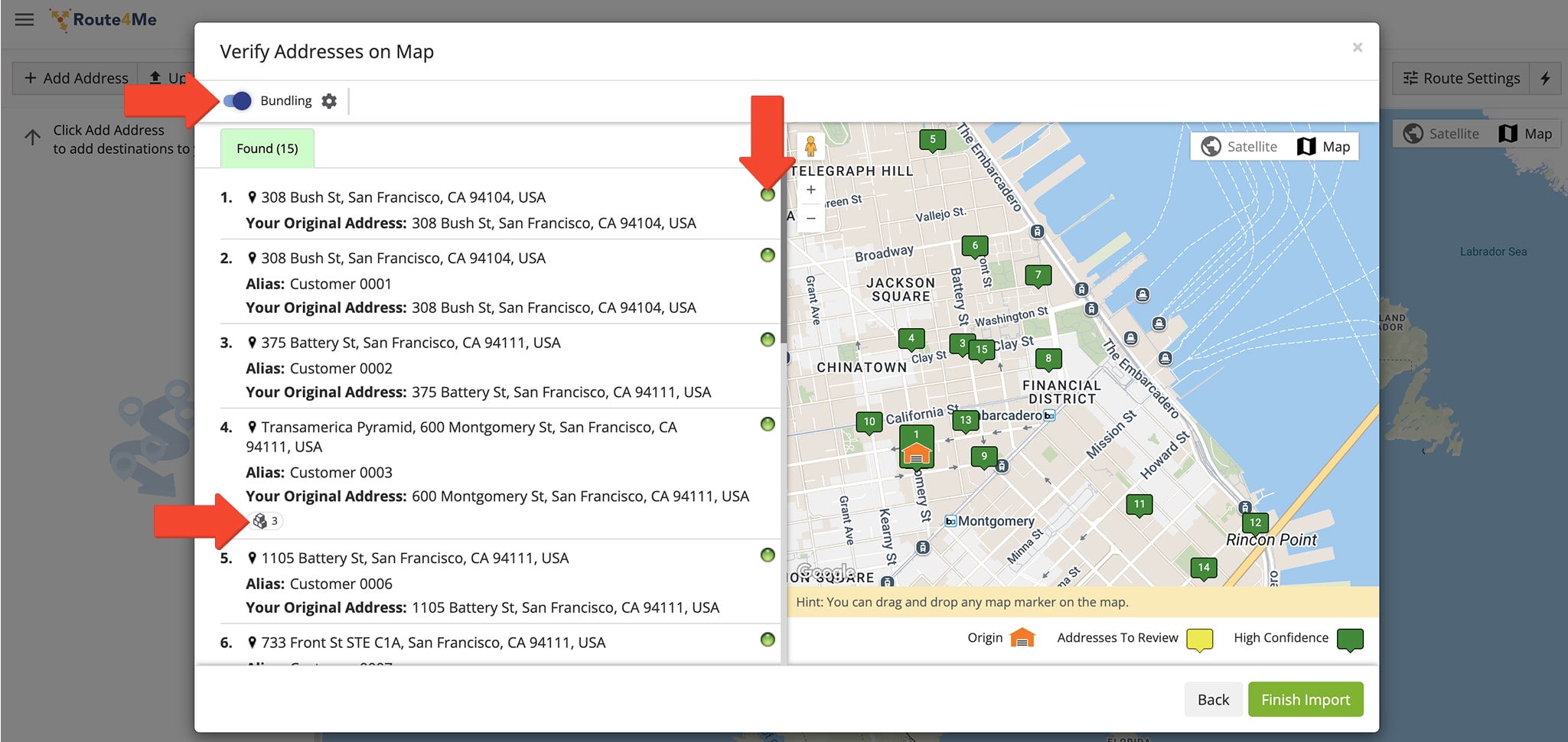This screenshot has width=1568, height=742.
Task: Open Route Settings
Action: click(1461, 78)
